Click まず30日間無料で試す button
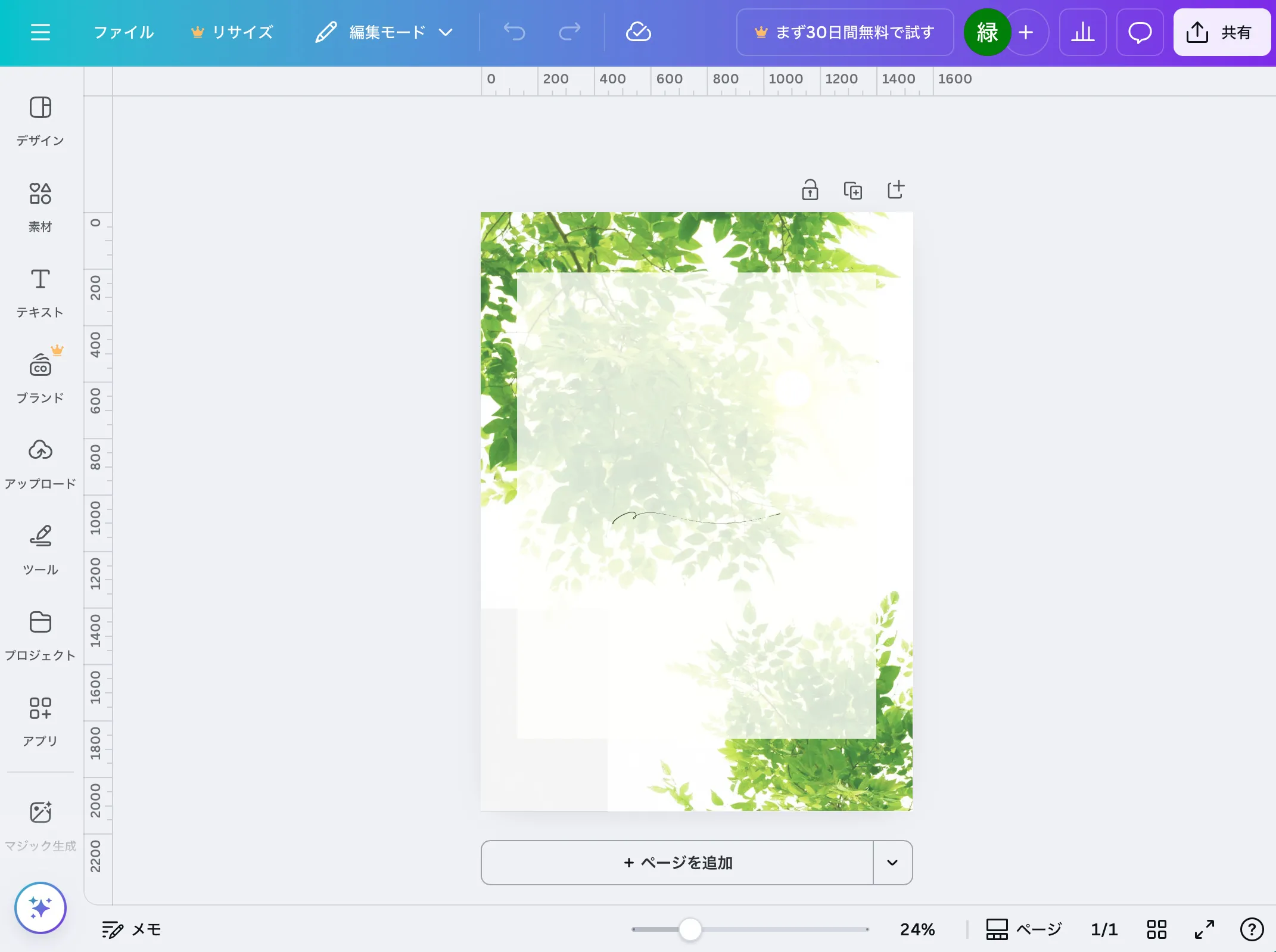 845,32
